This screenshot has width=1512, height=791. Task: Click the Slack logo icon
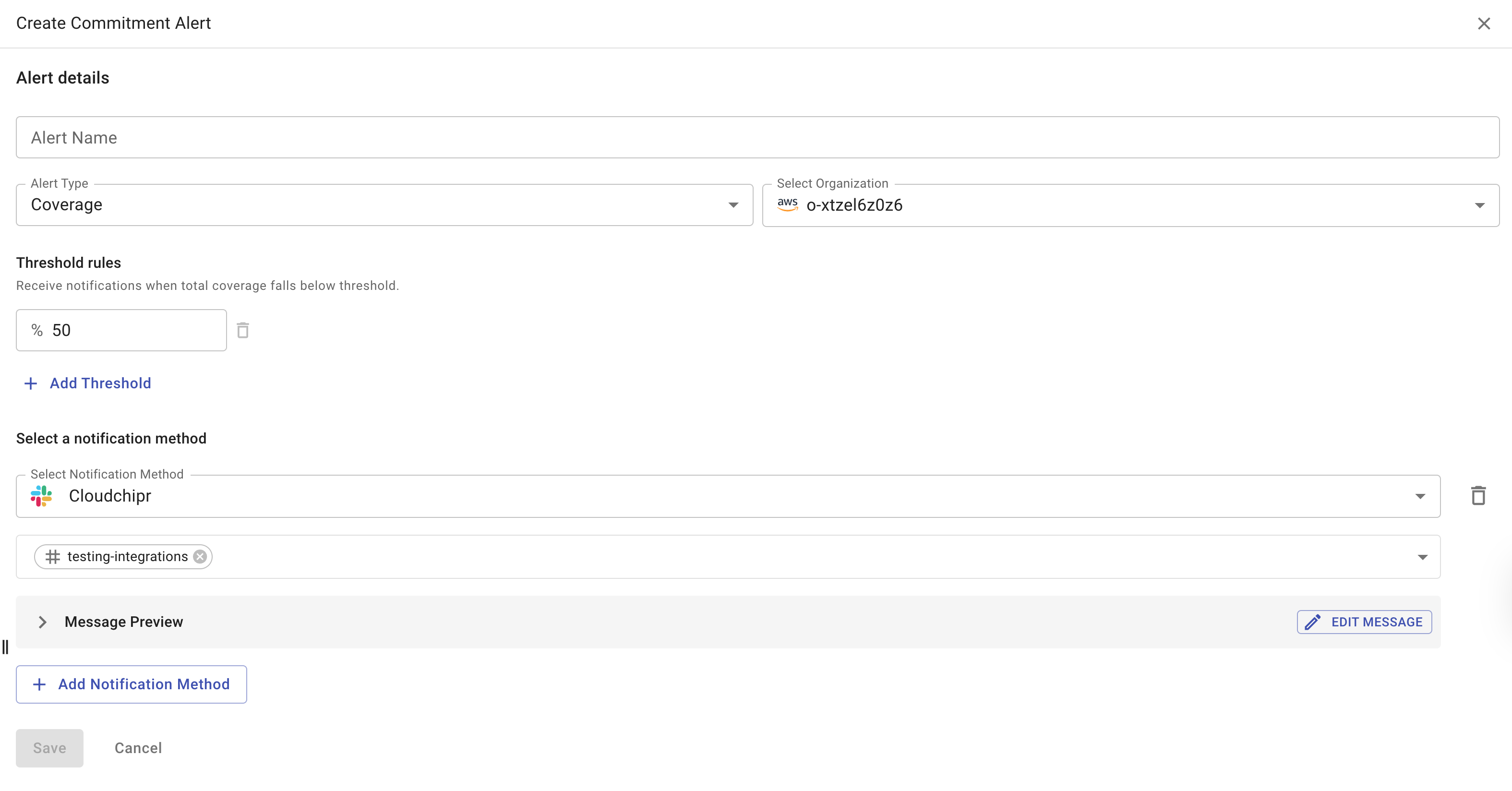pos(41,496)
